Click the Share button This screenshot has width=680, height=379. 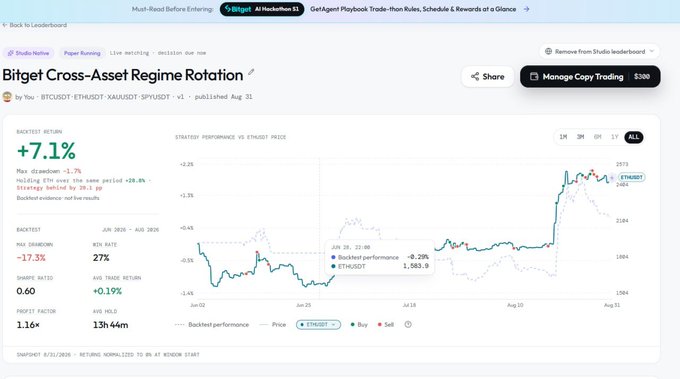click(487, 77)
